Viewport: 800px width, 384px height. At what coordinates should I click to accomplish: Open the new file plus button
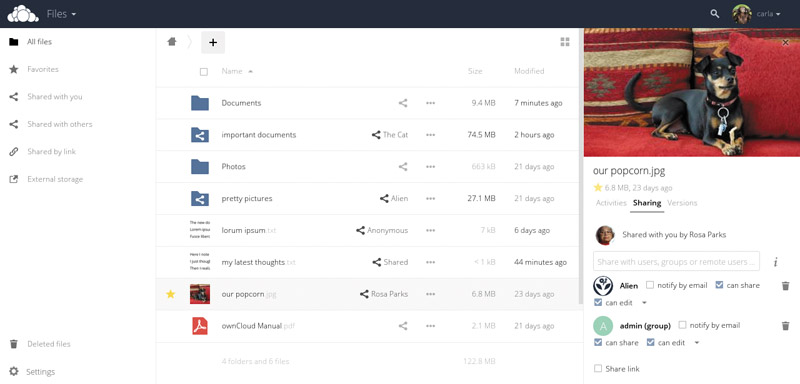click(213, 42)
